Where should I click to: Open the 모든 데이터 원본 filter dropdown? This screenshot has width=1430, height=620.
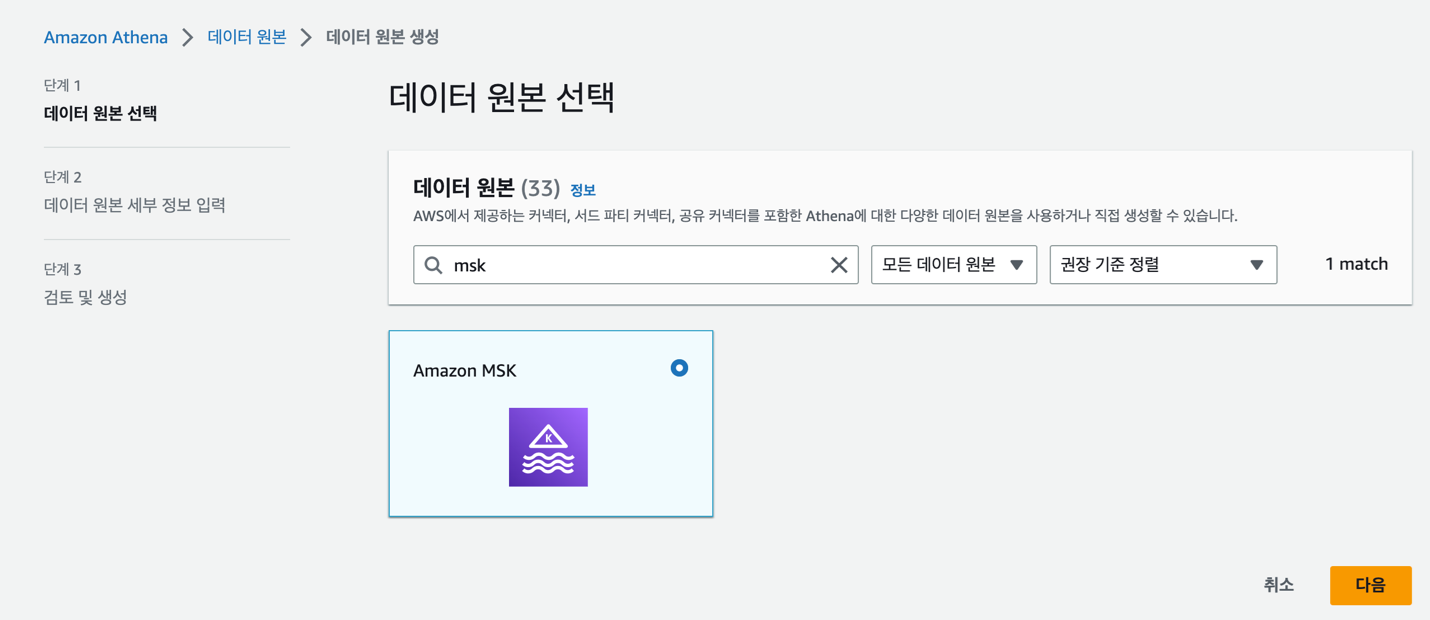tap(954, 265)
